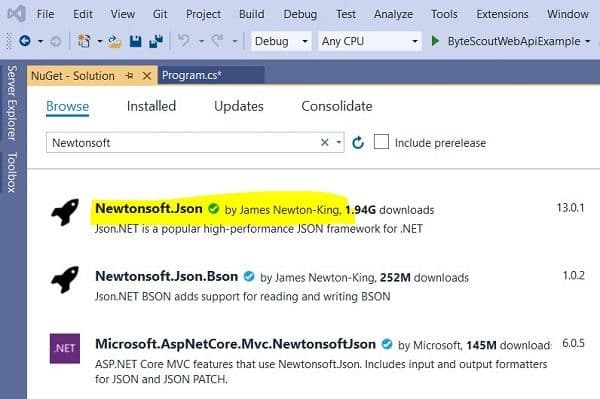This screenshot has height=399, width=600.
Task: Expand the New Project dropdown arrow
Action: [x=99, y=41]
